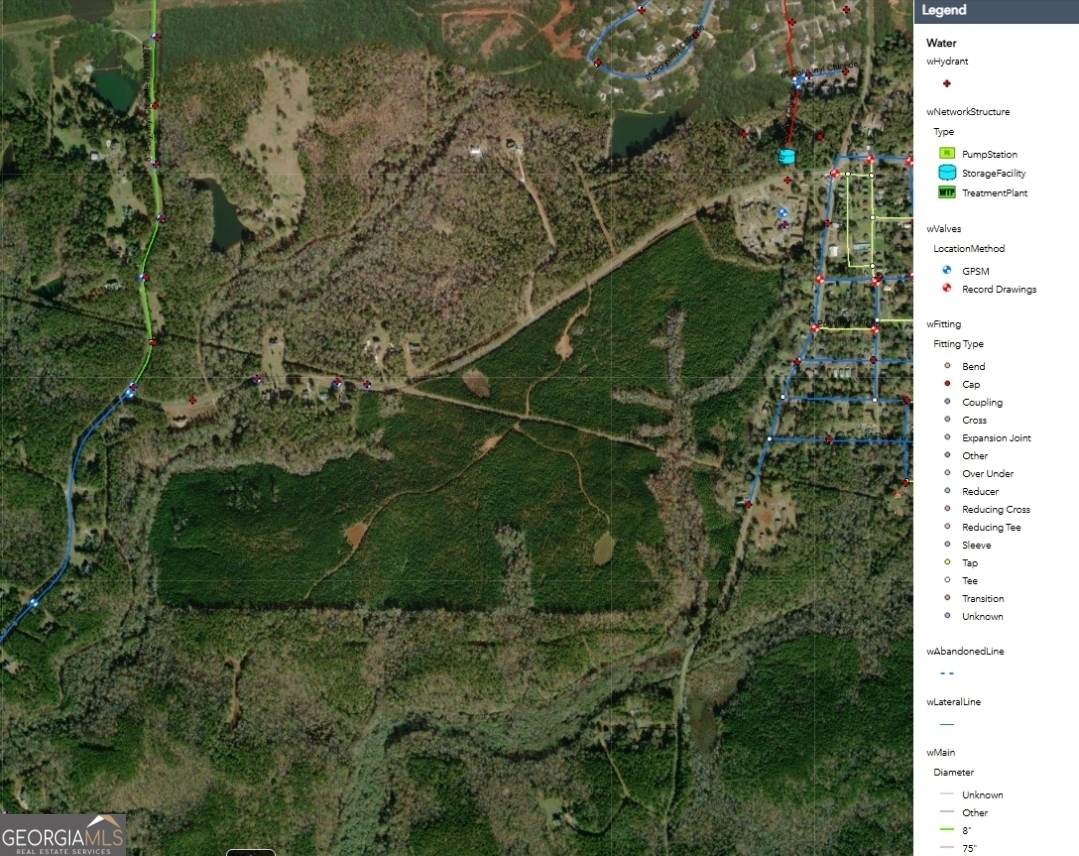Screen dimensions: 1079x856
Task: Click the wHydrant red cross legend symbol
Action: 946,85
